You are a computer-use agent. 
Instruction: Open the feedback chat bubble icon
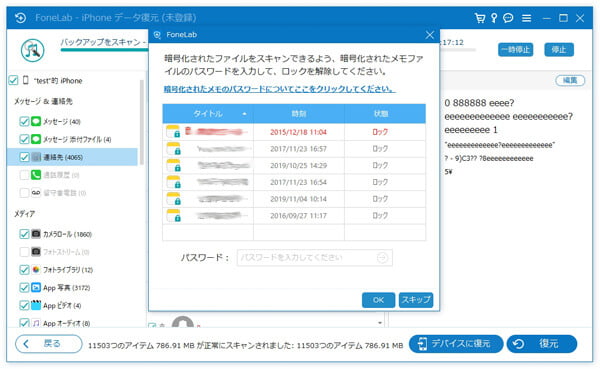click(508, 18)
